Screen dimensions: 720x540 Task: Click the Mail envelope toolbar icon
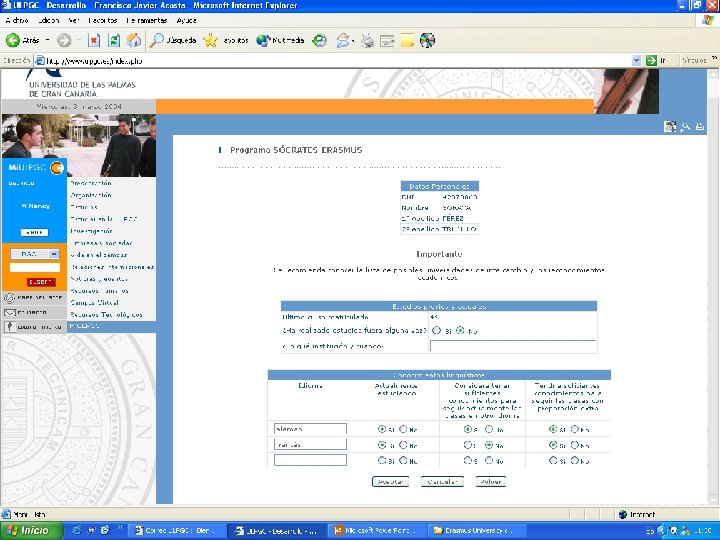point(343,40)
